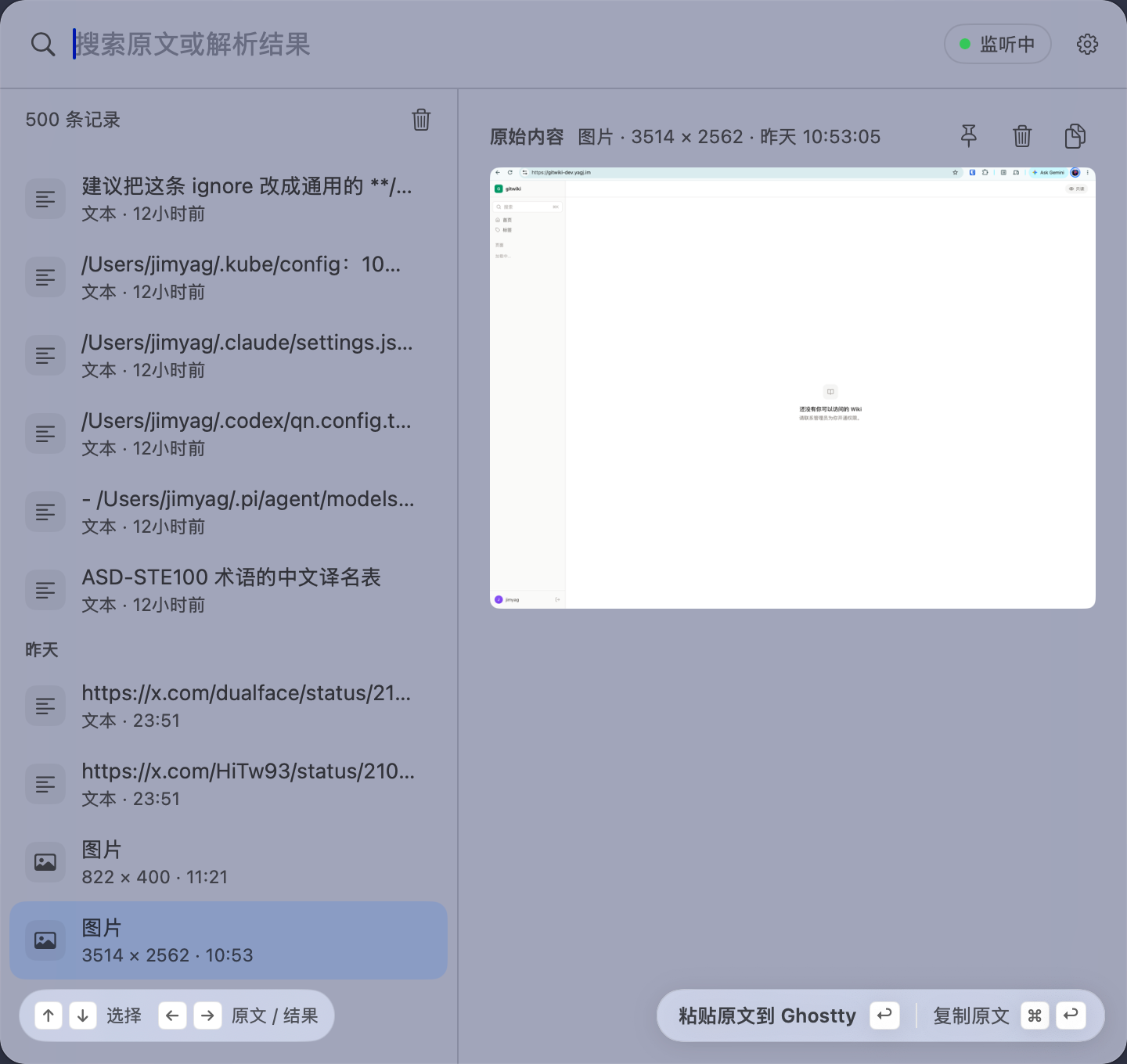This screenshot has height=1064, width=1127.
Task: Click 粘贴原文到 Ghostty button
Action: click(x=789, y=1015)
